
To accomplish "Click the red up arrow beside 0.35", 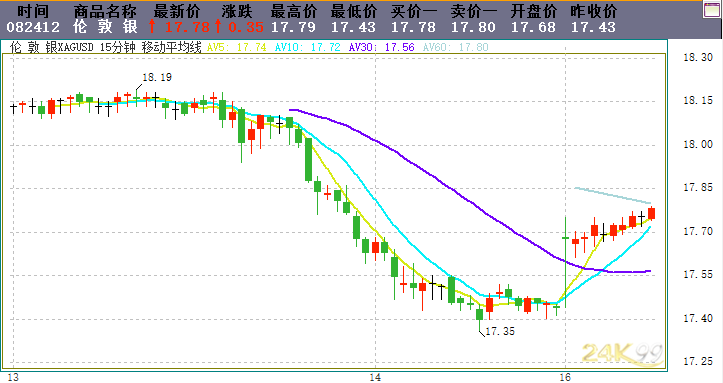I will [x=218, y=26].
